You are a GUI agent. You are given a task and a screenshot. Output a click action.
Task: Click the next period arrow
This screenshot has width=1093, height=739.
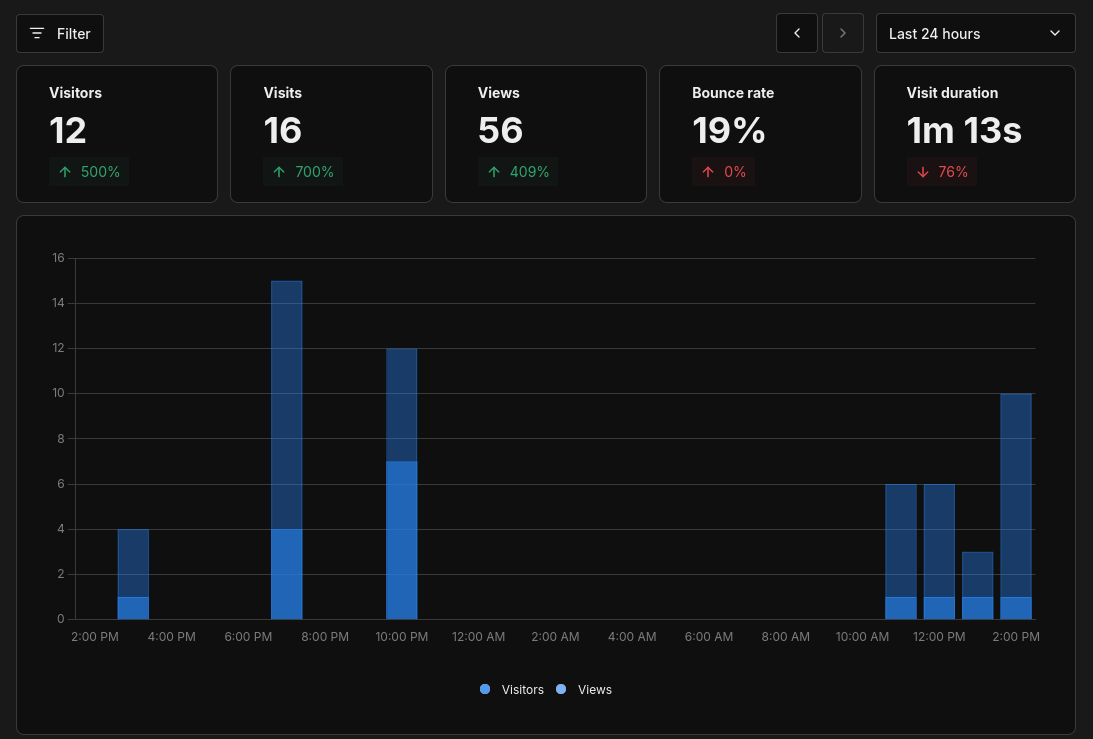(843, 33)
